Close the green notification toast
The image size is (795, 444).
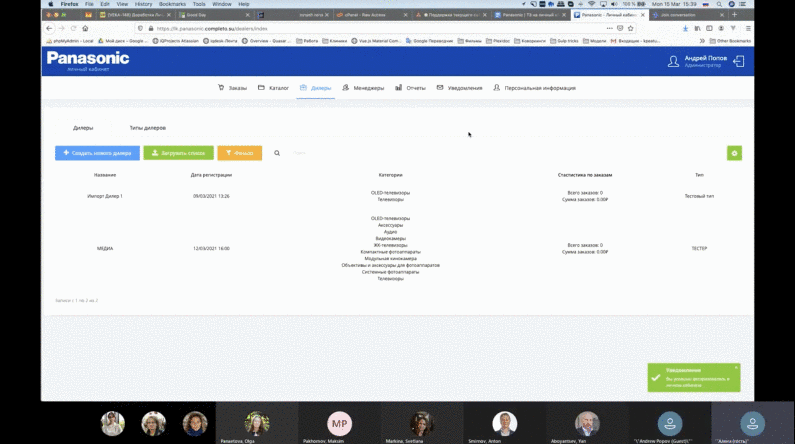tap(736, 367)
